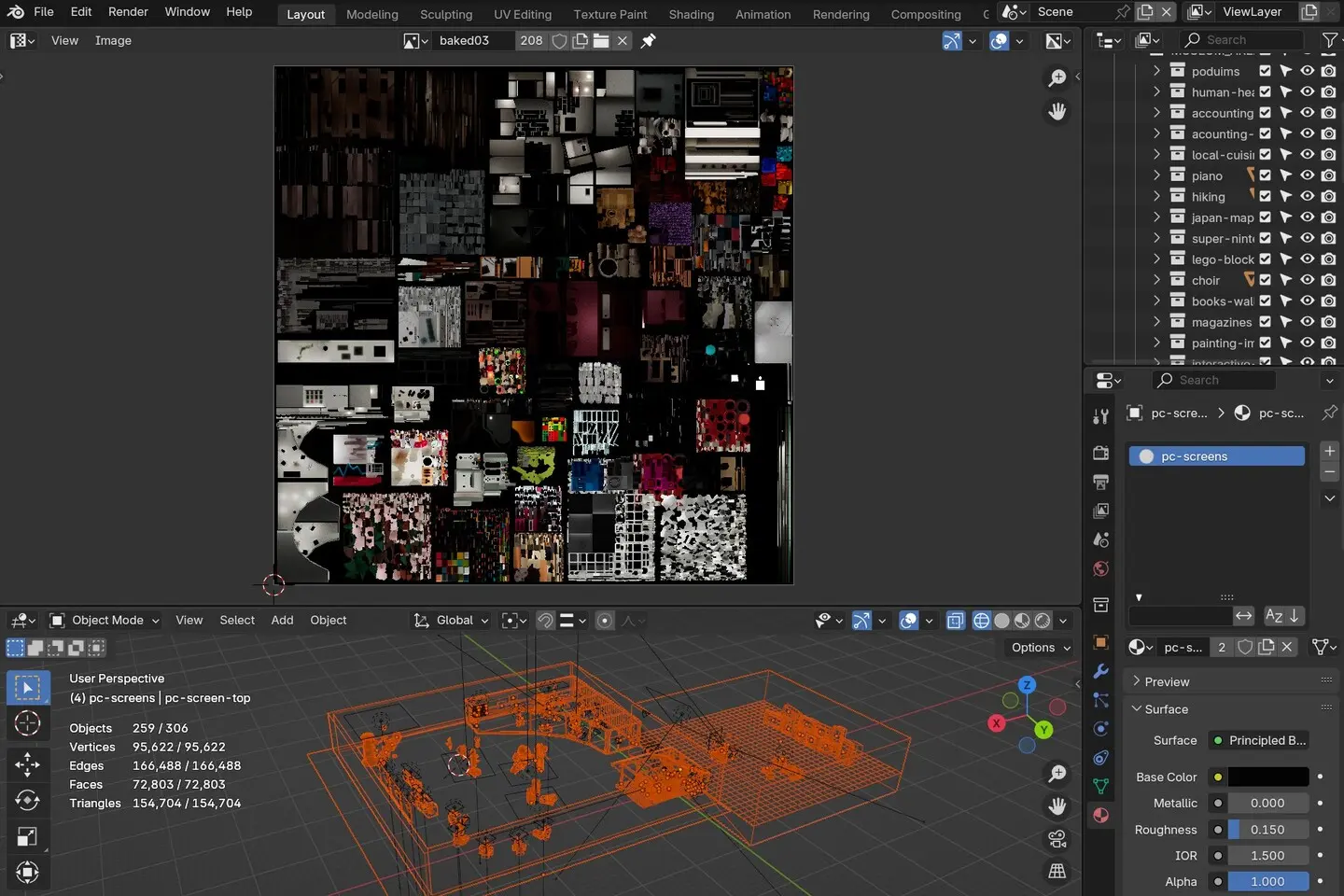Click the outliner search field
Screen dimensions: 1344x896
click(1242, 40)
